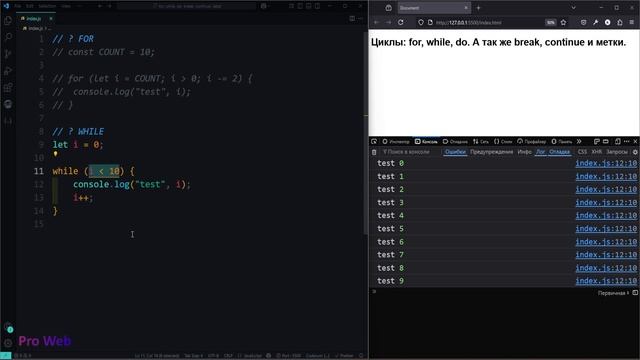Switch to Стили DevTools tab
The height and width of the screenshot is (360, 640).
(503, 142)
